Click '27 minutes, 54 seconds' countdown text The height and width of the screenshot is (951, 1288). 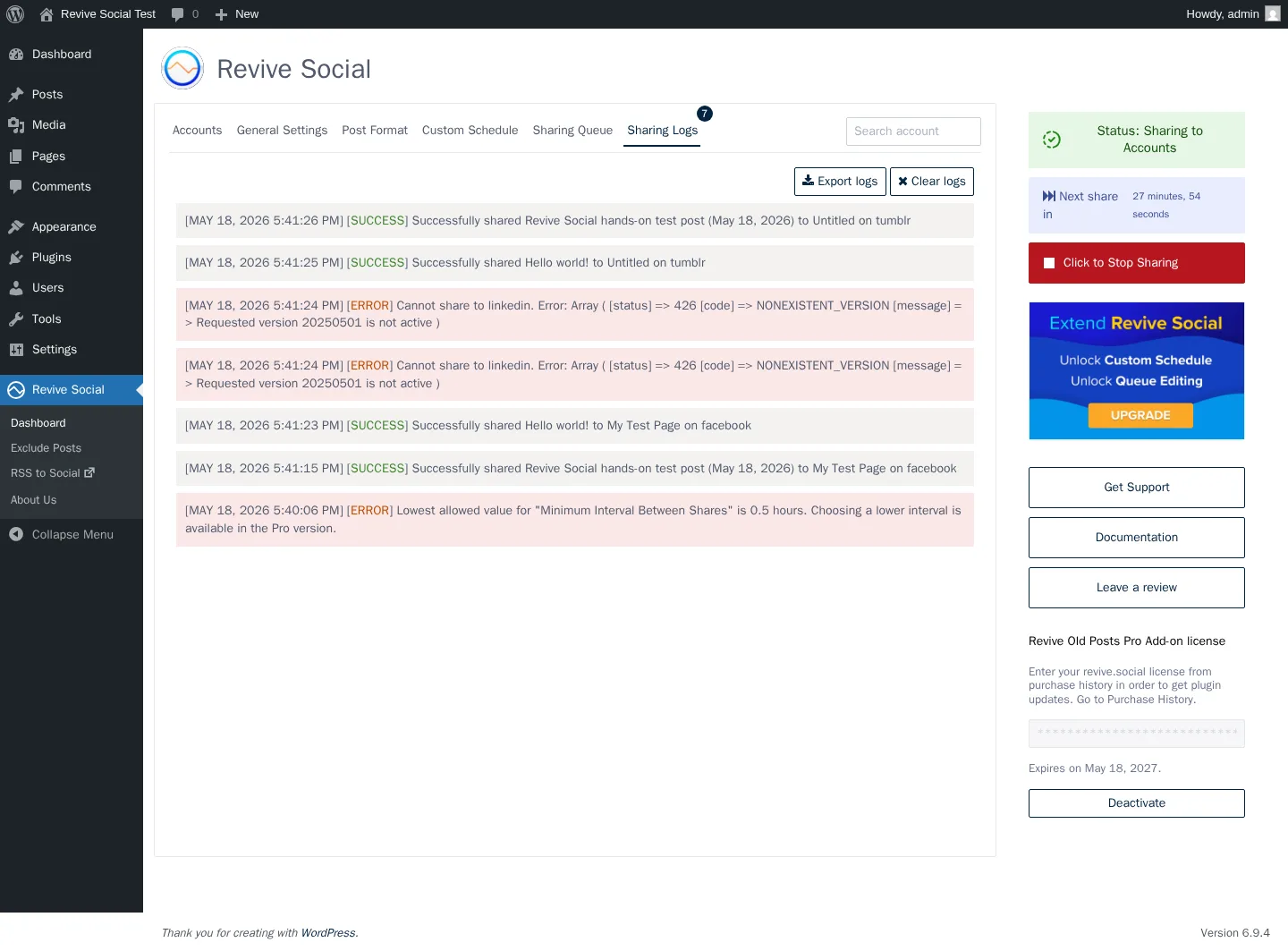click(x=1166, y=205)
